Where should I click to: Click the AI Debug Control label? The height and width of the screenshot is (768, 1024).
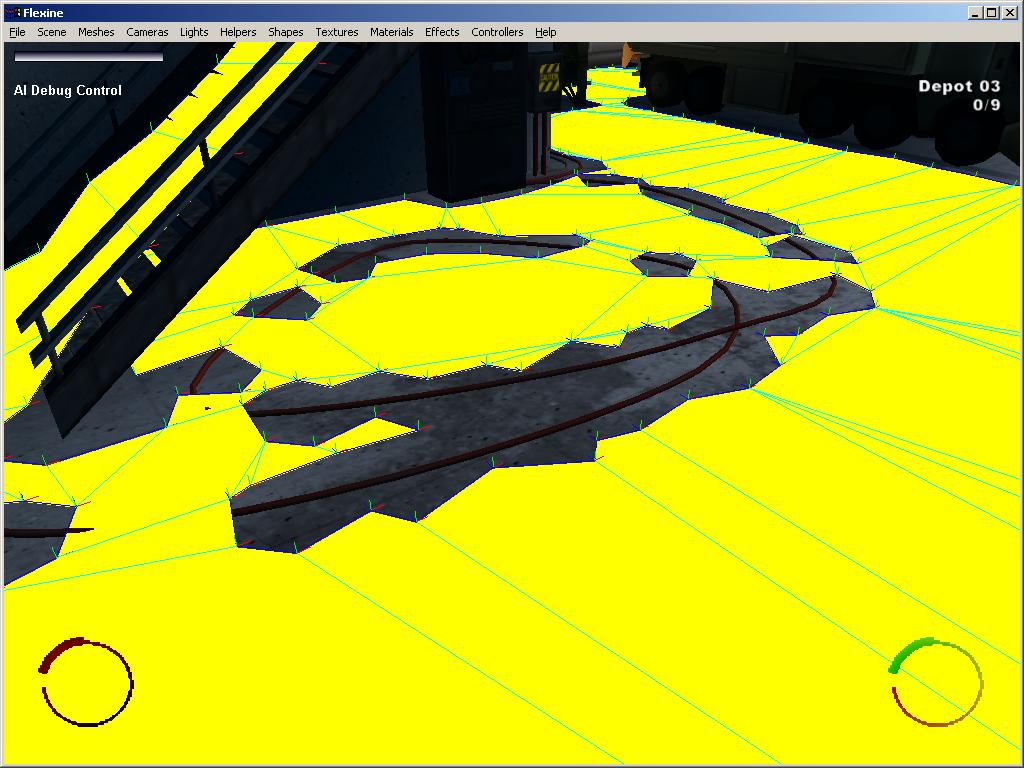pyautogui.click(x=68, y=90)
